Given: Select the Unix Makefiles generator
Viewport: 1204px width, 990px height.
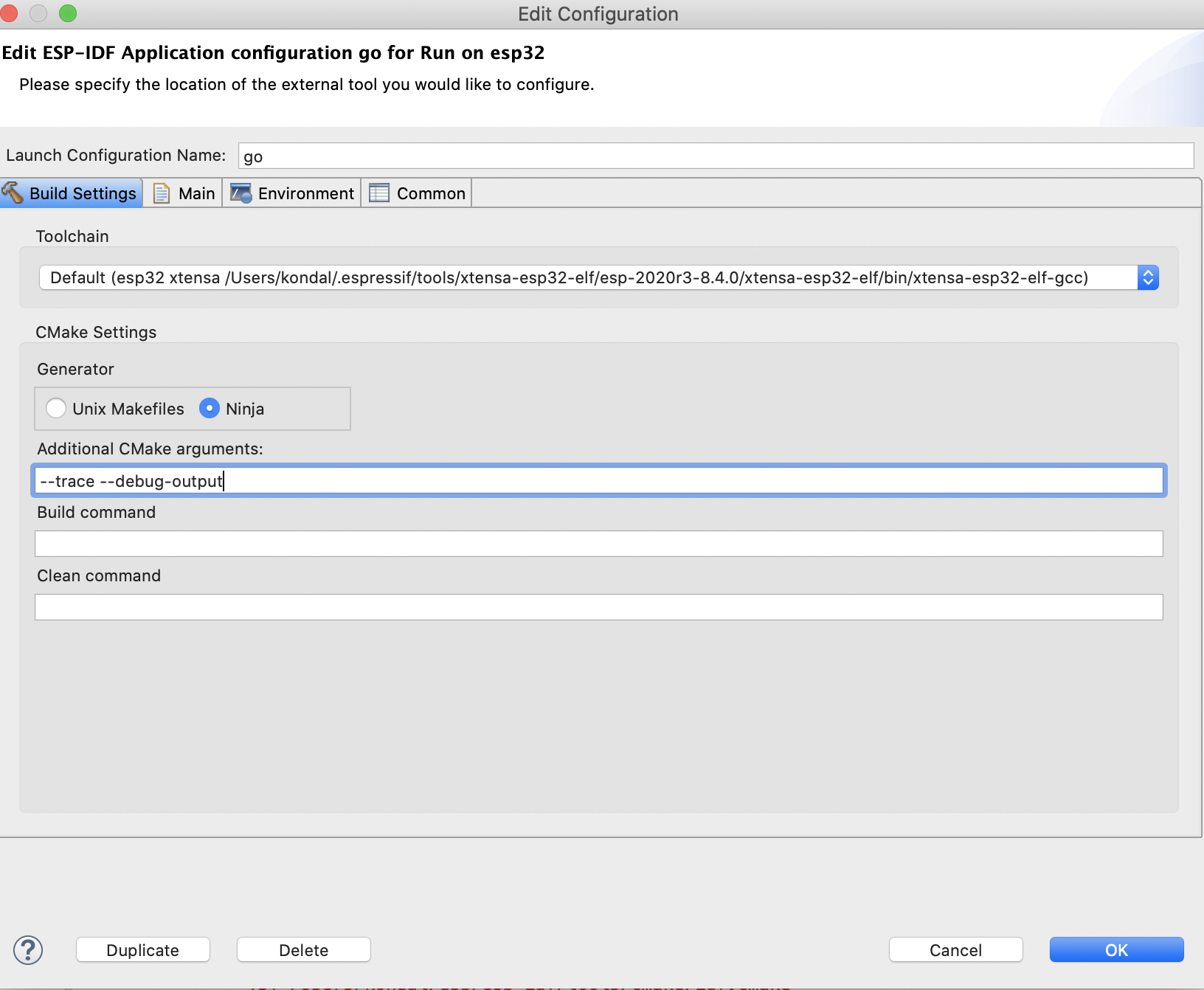Looking at the screenshot, I should [55, 408].
